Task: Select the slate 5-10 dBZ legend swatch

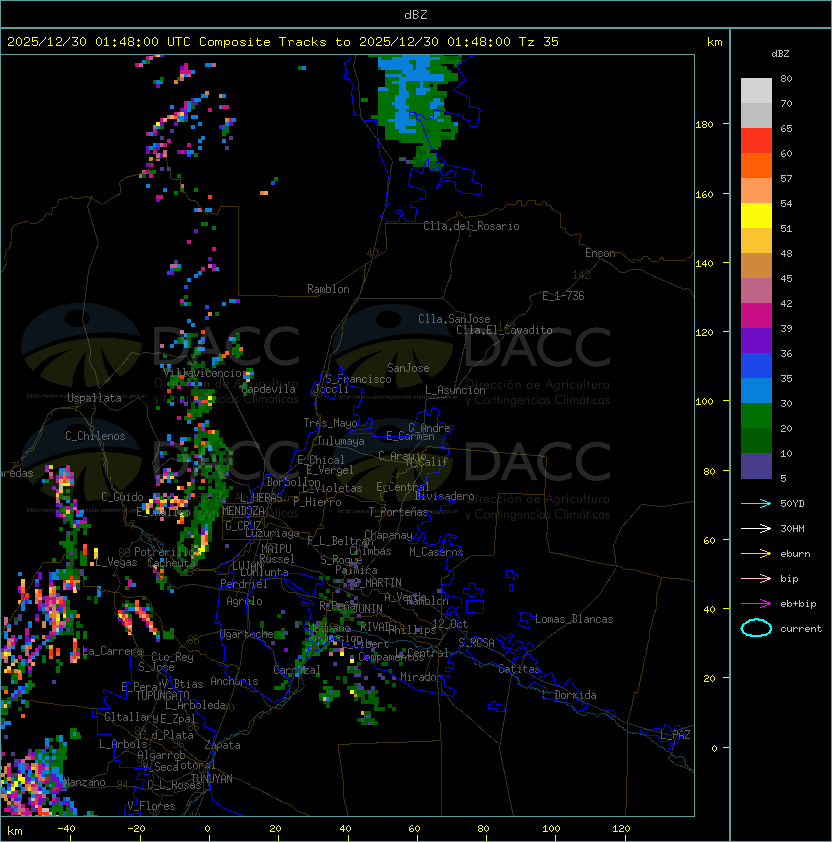Action: pyautogui.click(x=756, y=466)
